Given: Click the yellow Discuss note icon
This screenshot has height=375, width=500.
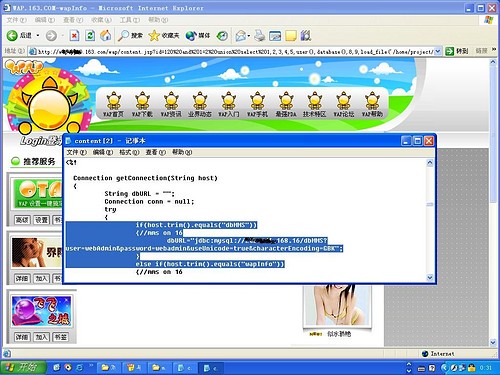Looking at the screenshot, I should click(x=291, y=35).
